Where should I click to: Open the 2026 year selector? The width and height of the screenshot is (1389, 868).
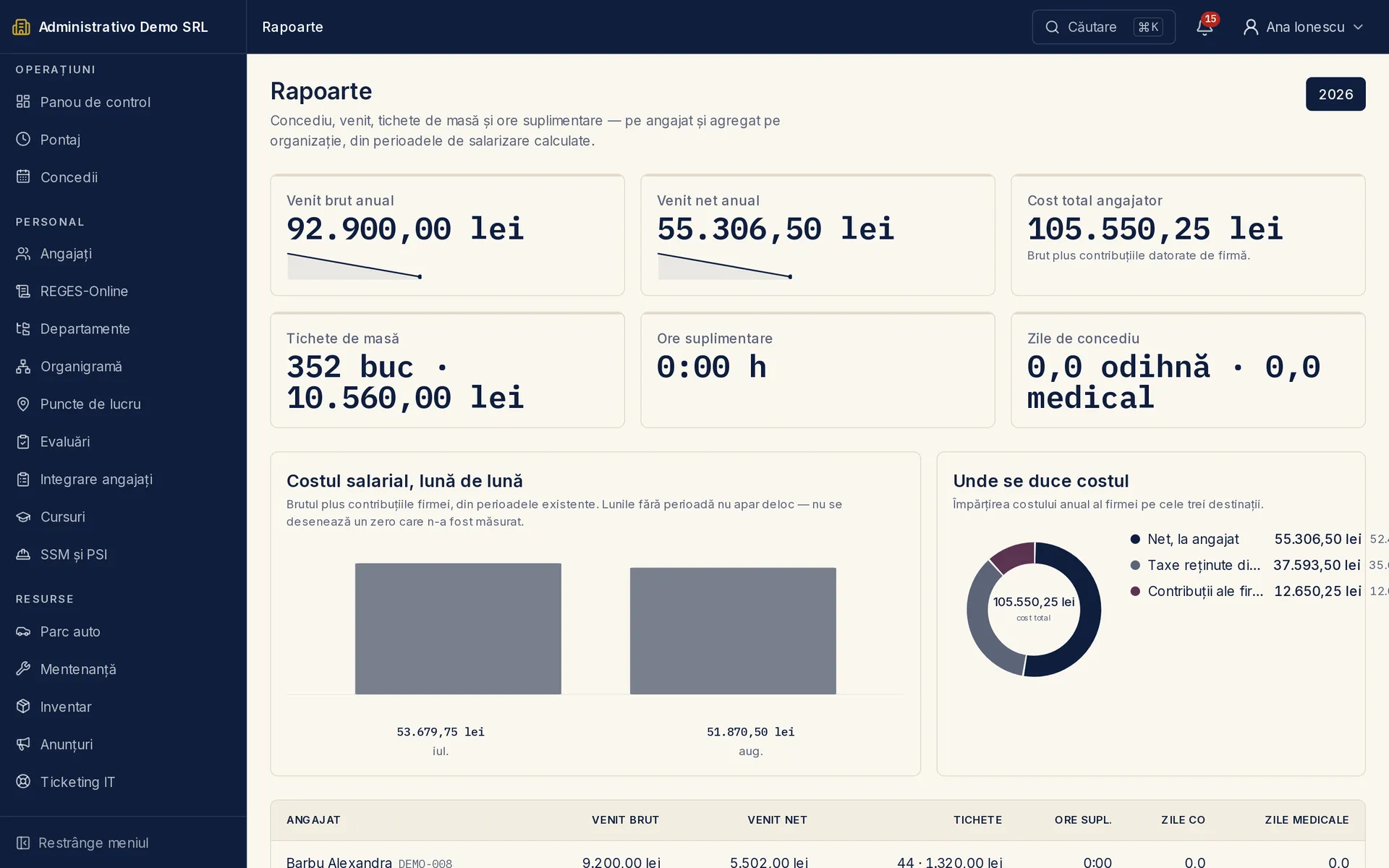tap(1335, 94)
